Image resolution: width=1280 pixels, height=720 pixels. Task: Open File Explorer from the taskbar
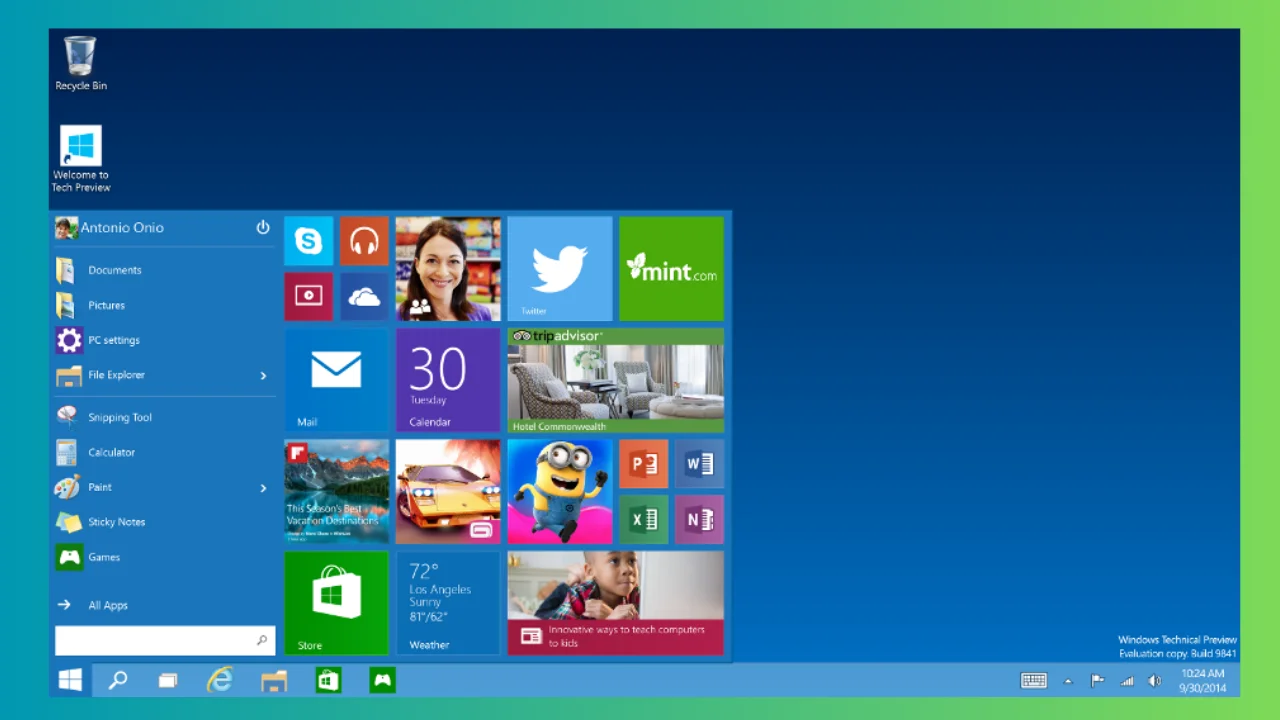tap(274, 681)
